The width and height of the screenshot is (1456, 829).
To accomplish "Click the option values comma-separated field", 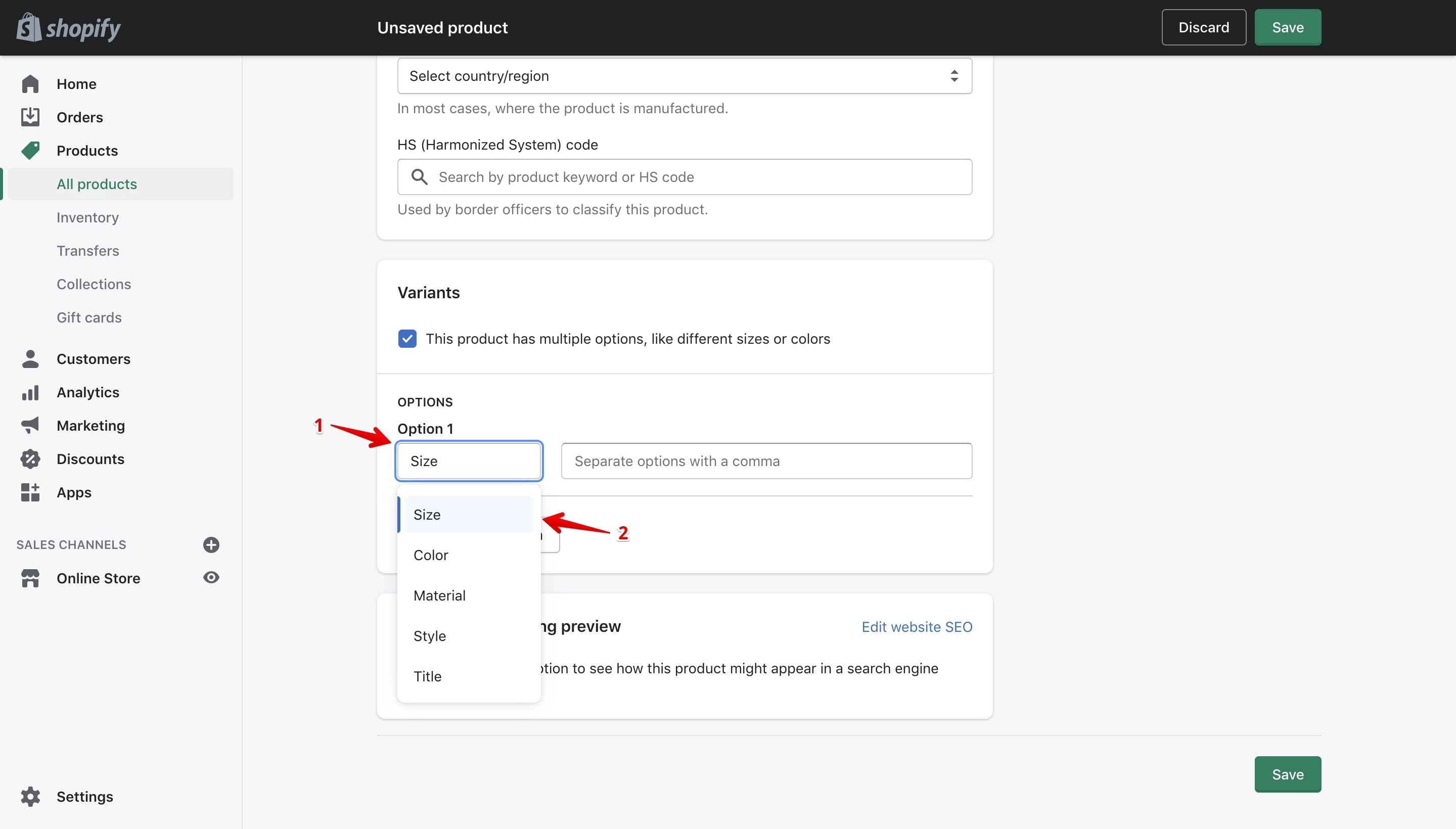I will coord(766,460).
